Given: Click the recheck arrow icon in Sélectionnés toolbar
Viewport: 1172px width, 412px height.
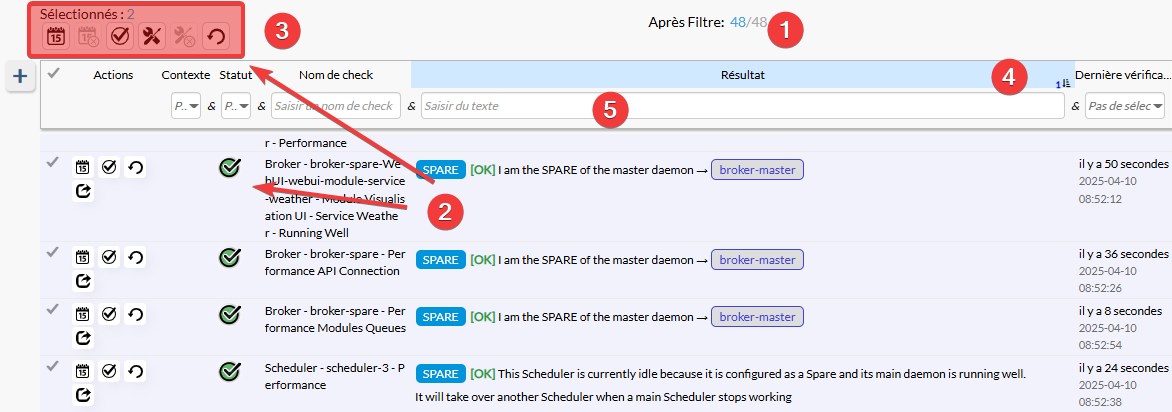Looking at the screenshot, I should (215, 37).
